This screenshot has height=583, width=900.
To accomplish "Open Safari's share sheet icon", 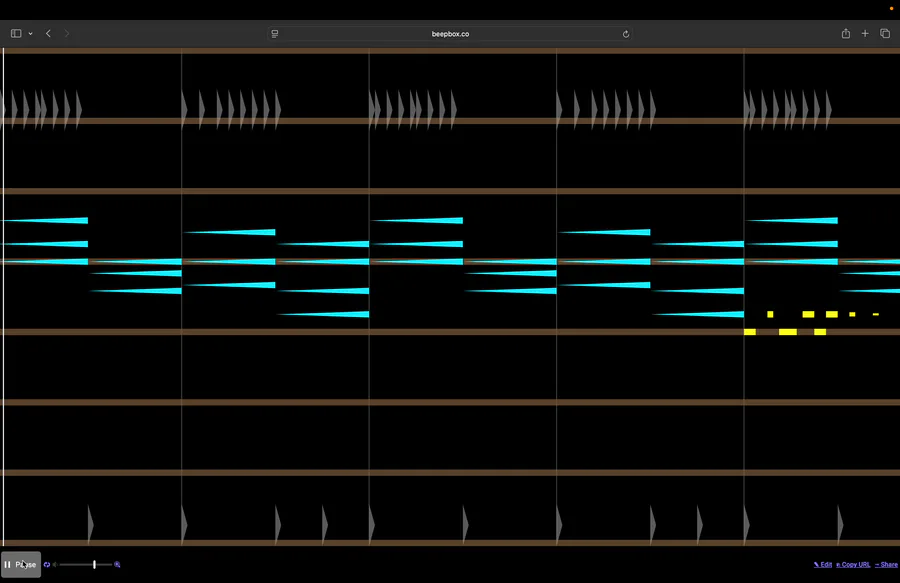I will tap(845, 33).
